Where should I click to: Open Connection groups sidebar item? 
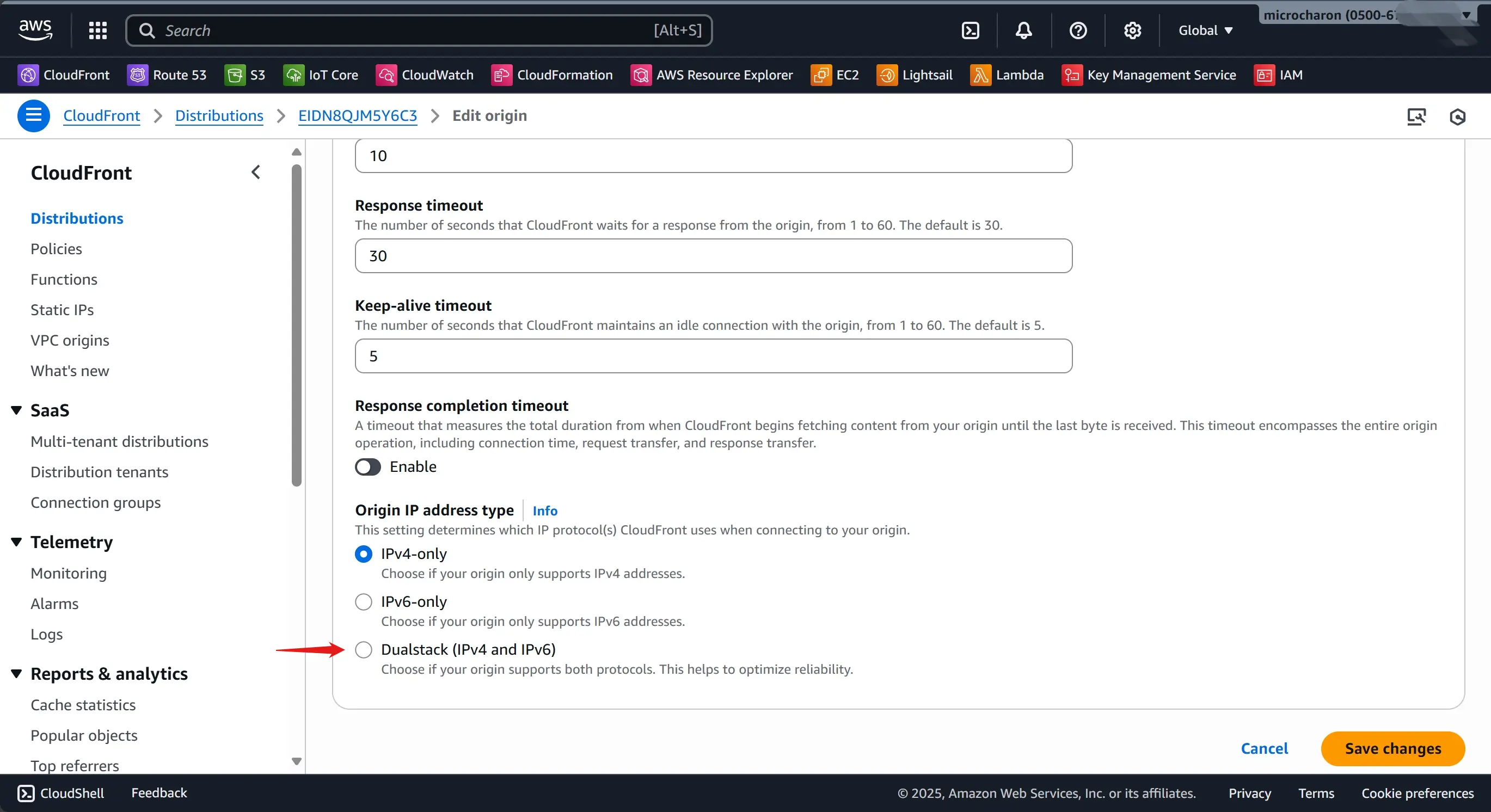[95, 503]
